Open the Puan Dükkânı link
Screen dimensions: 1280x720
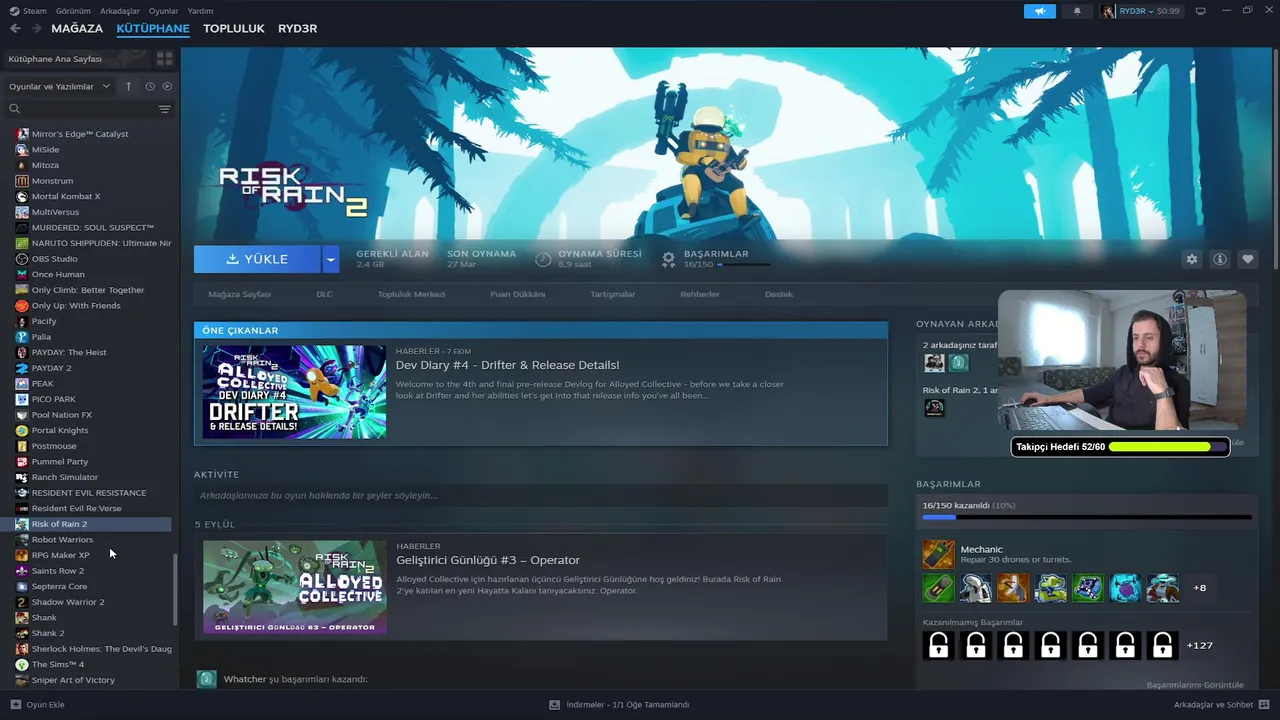(518, 294)
